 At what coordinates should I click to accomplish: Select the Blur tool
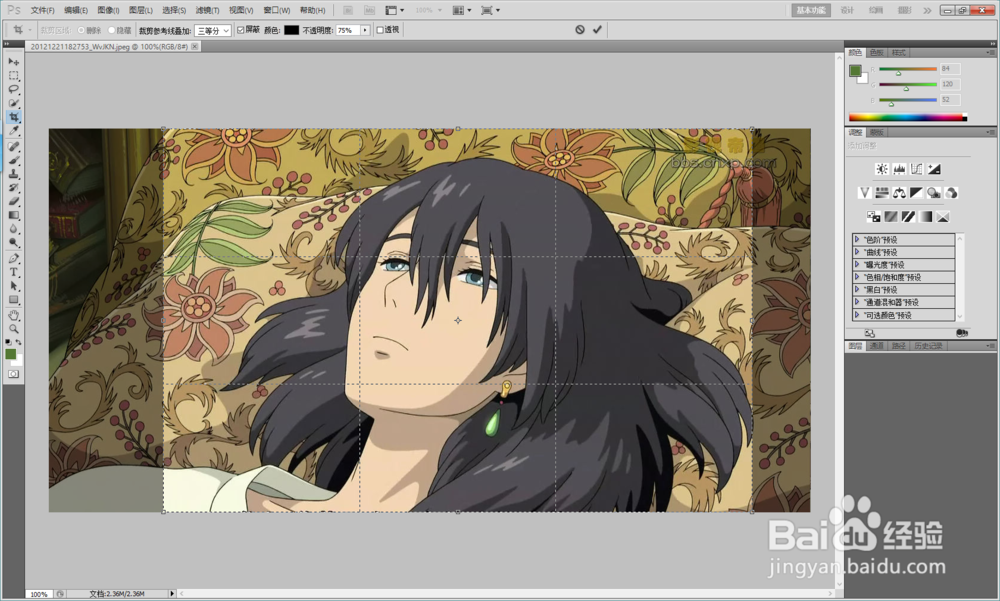coord(13,229)
